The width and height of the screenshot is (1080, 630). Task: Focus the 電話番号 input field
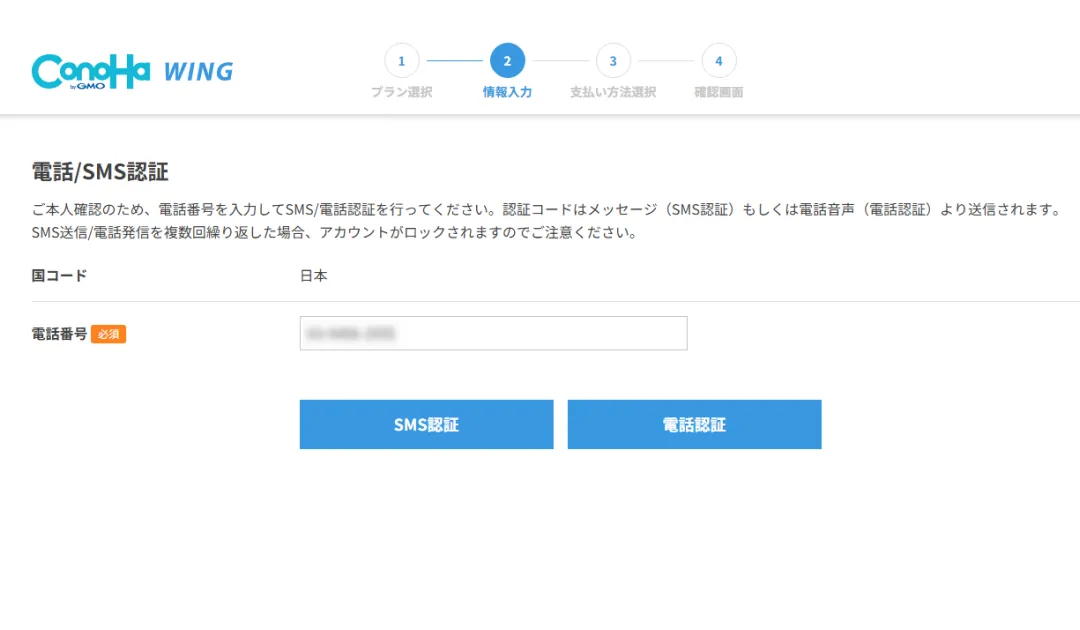point(493,333)
